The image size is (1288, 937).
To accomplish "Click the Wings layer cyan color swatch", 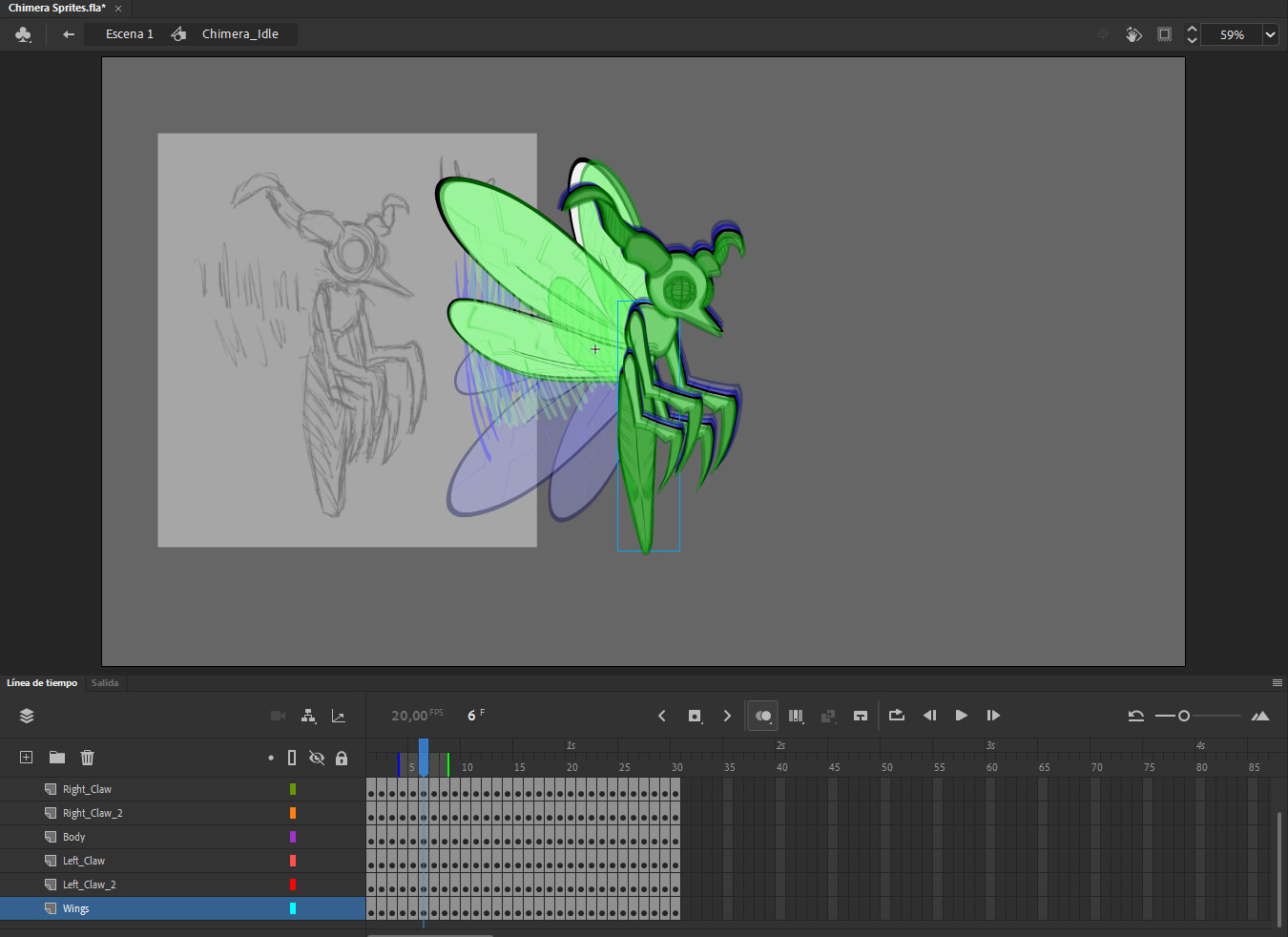I will (x=293, y=908).
